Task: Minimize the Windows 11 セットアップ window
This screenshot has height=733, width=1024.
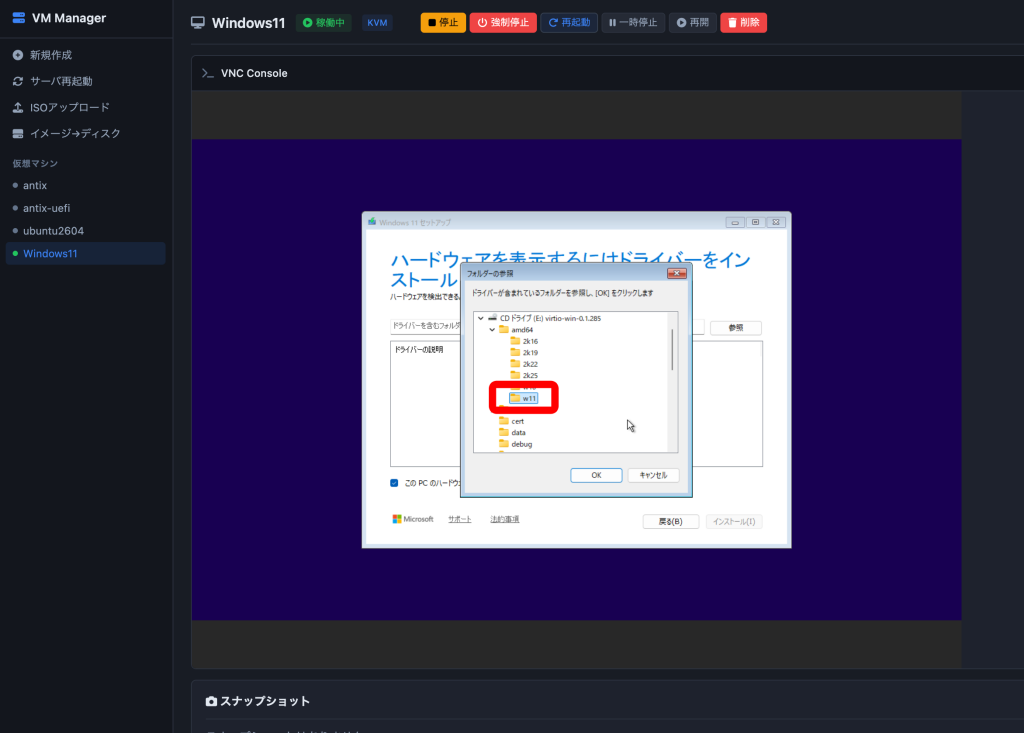Action: 735,222
